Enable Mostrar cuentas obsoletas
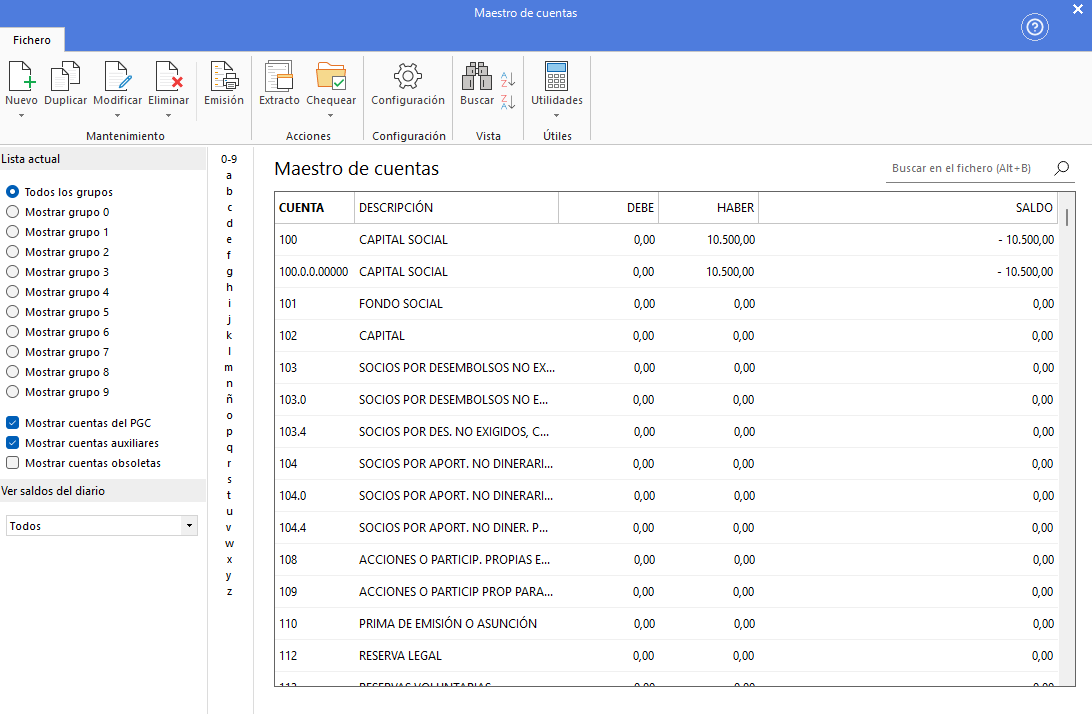 coord(13,463)
